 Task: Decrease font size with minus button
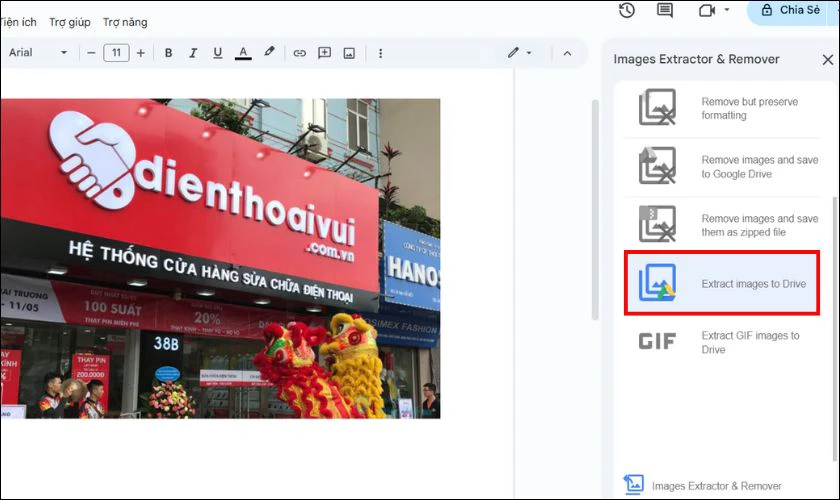coord(91,53)
